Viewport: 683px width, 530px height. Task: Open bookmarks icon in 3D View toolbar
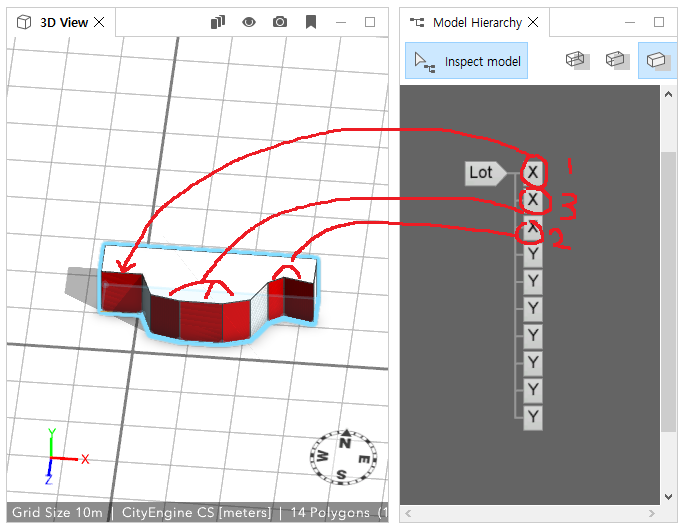pos(311,22)
